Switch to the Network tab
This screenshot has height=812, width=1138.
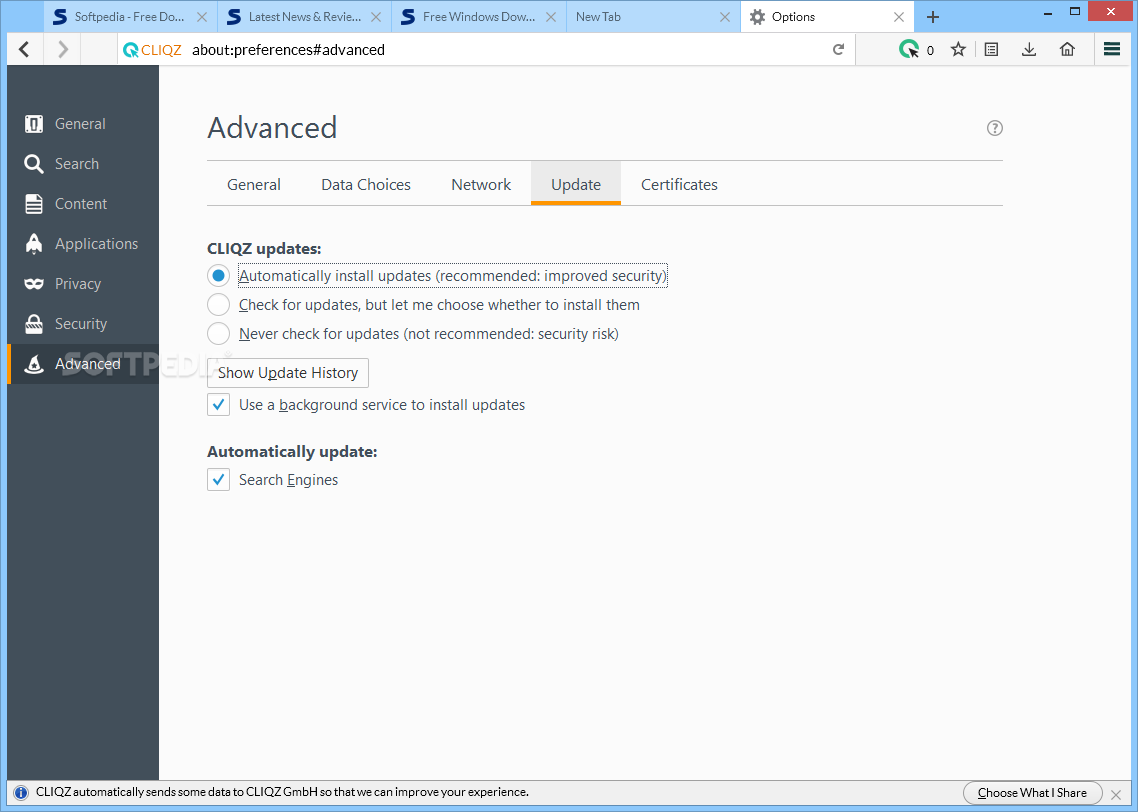coord(481,184)
